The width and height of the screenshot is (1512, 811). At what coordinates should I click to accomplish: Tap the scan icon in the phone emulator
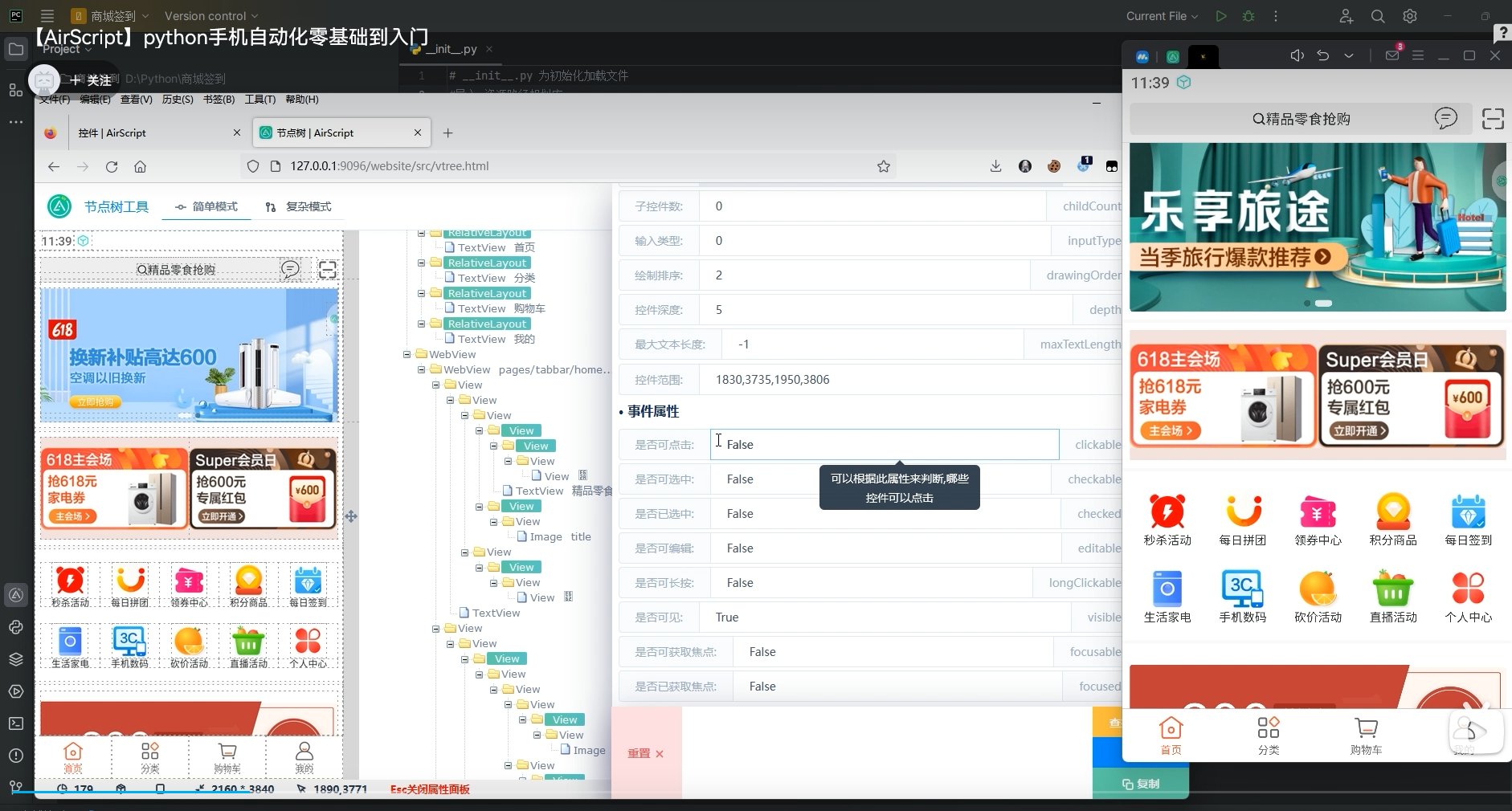point(1493,119)
